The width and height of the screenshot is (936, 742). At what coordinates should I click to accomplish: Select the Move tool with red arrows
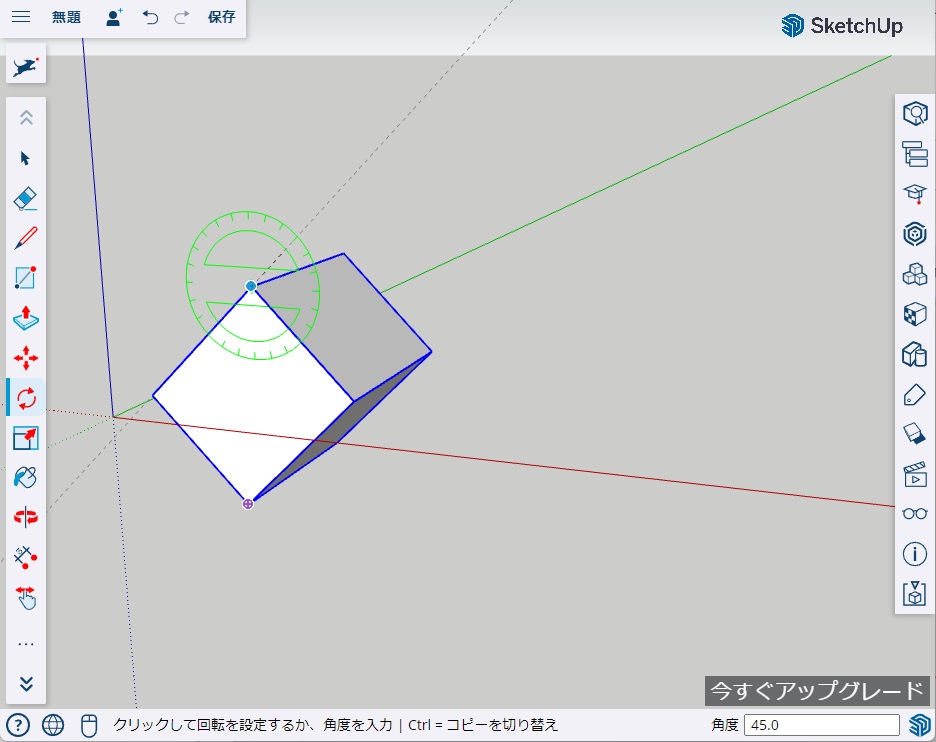pos(26,358)
